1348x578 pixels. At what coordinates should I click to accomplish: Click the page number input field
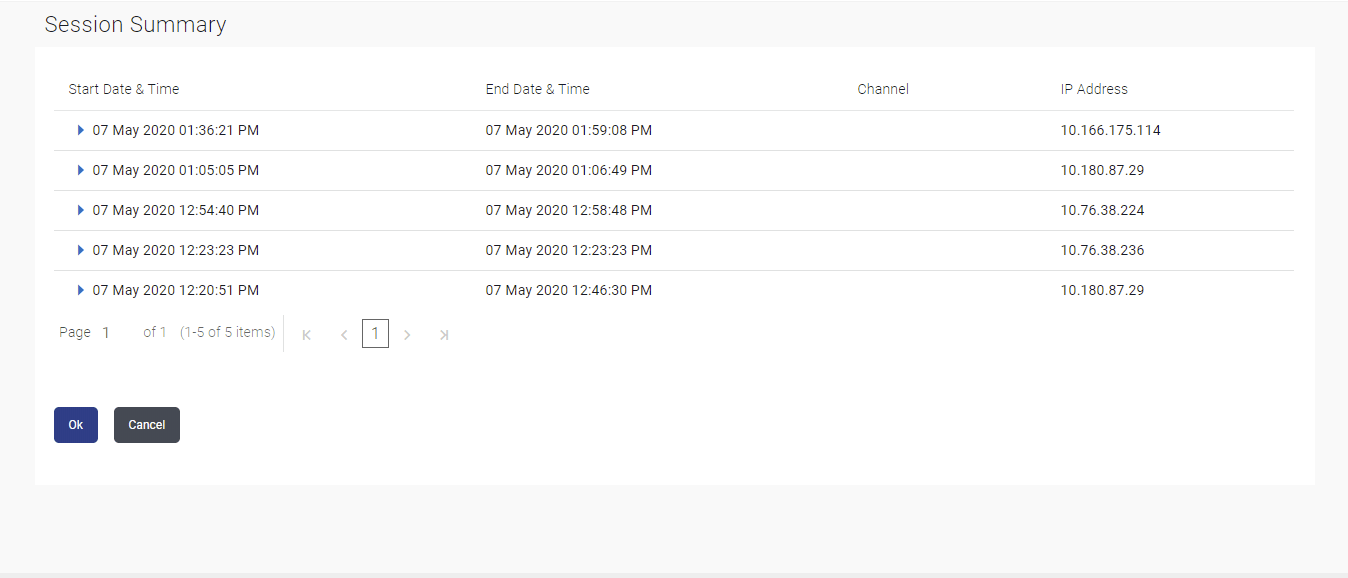pos(117,332)
